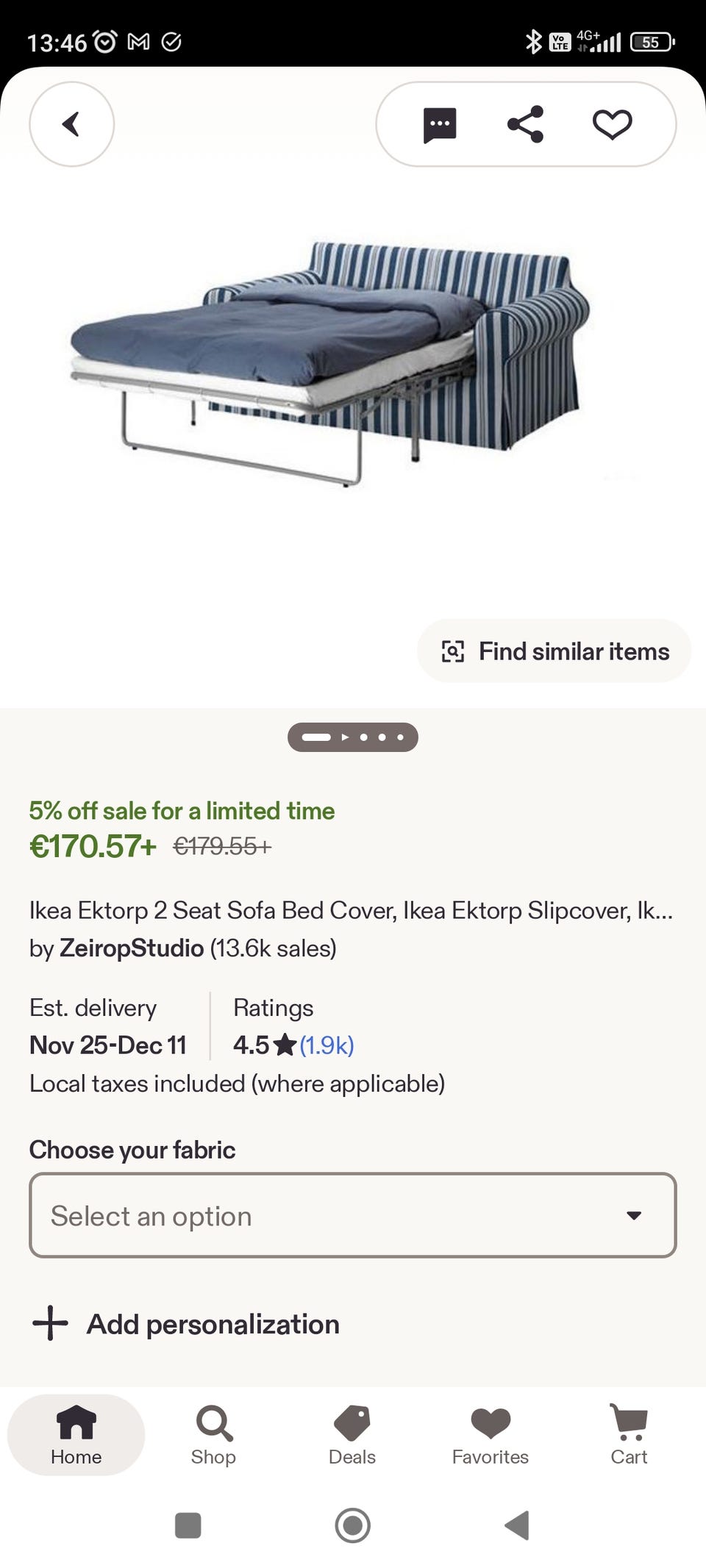
Task: Tap the share icon
Action: 526,124
